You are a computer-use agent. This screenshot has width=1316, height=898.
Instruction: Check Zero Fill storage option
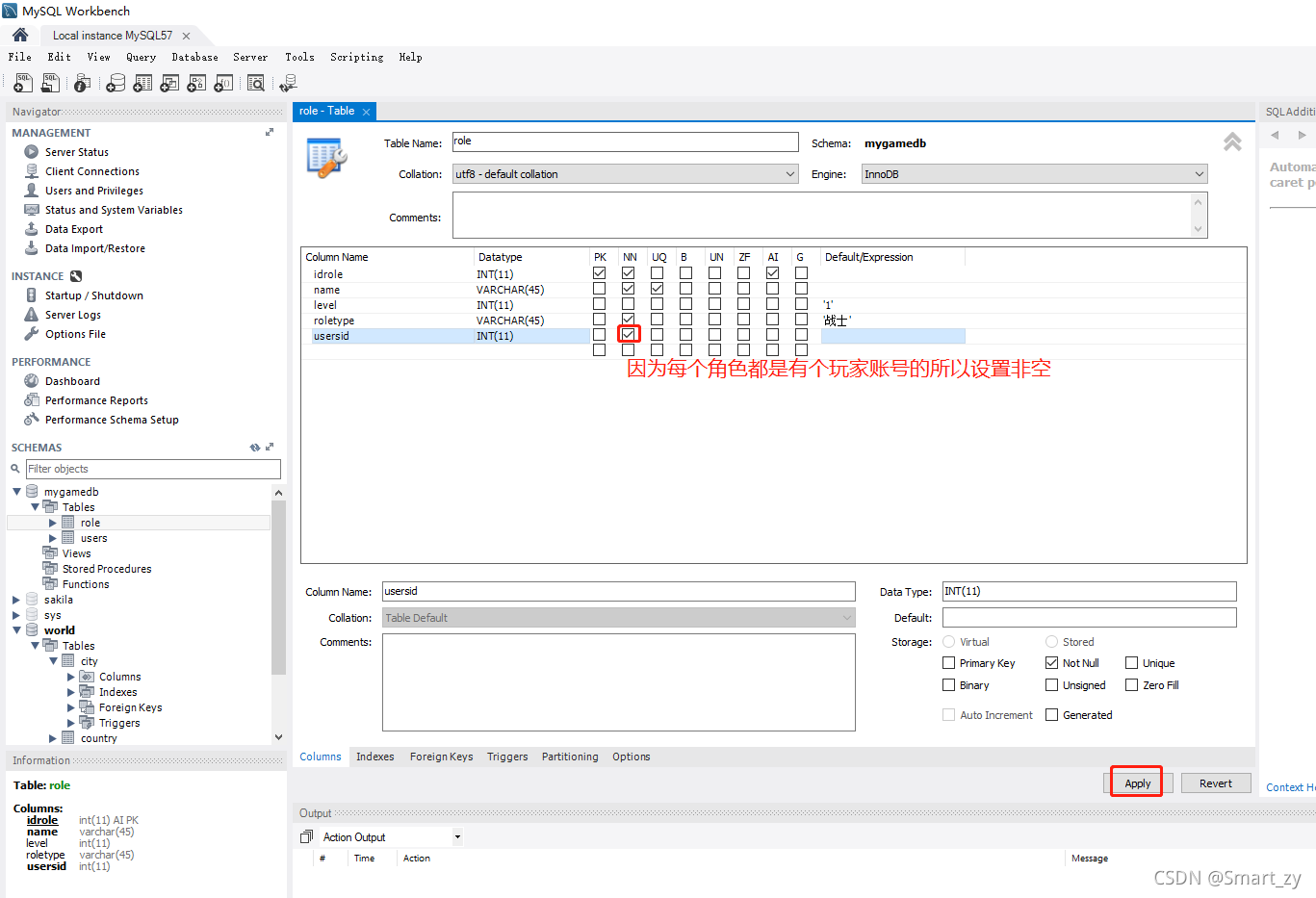pos(1132,685)
